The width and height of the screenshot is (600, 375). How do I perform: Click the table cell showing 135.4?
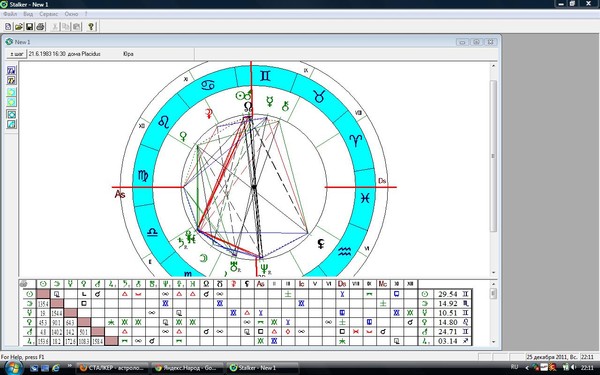click(x=43, y=303)
